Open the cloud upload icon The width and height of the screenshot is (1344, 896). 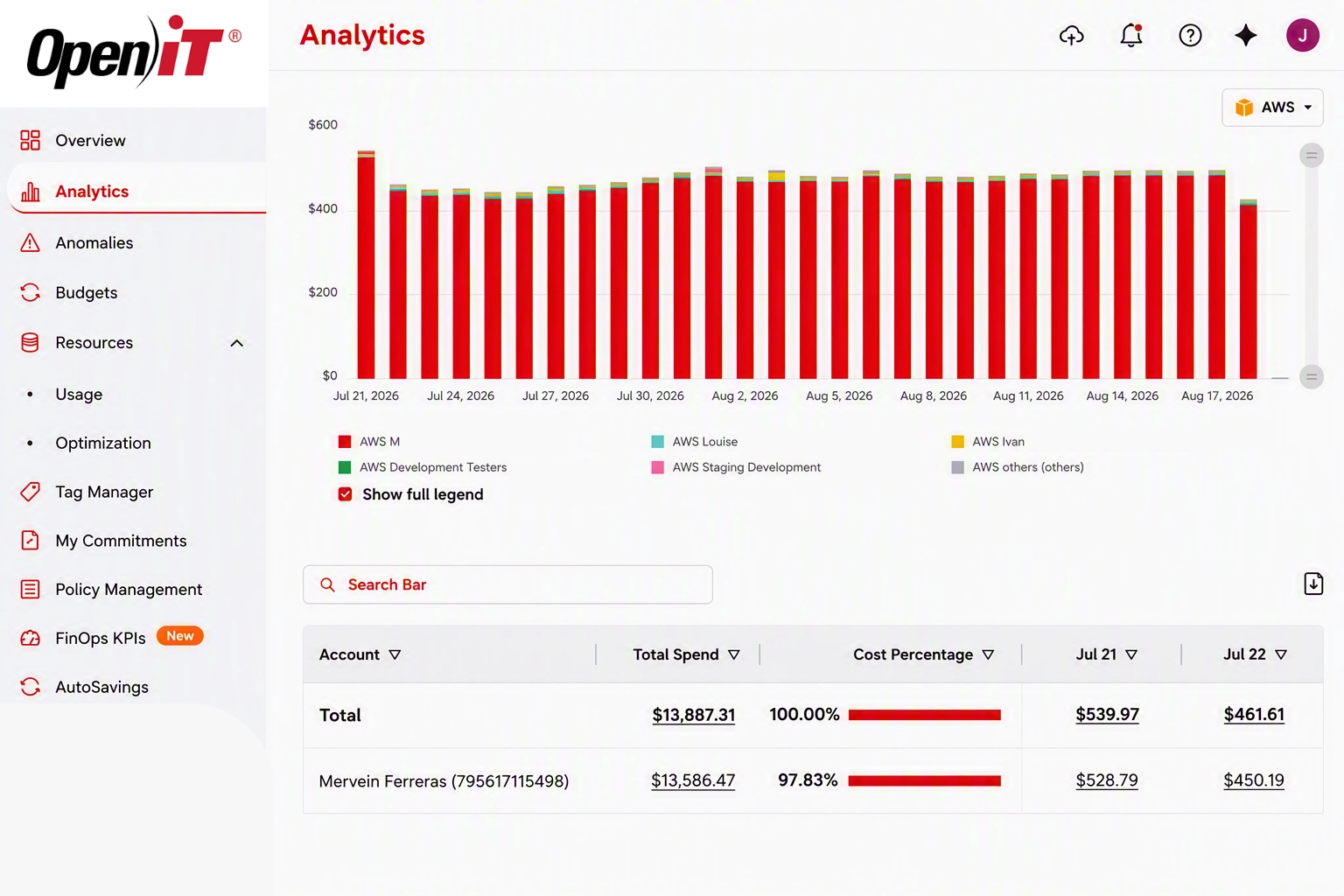point(1071,35)
